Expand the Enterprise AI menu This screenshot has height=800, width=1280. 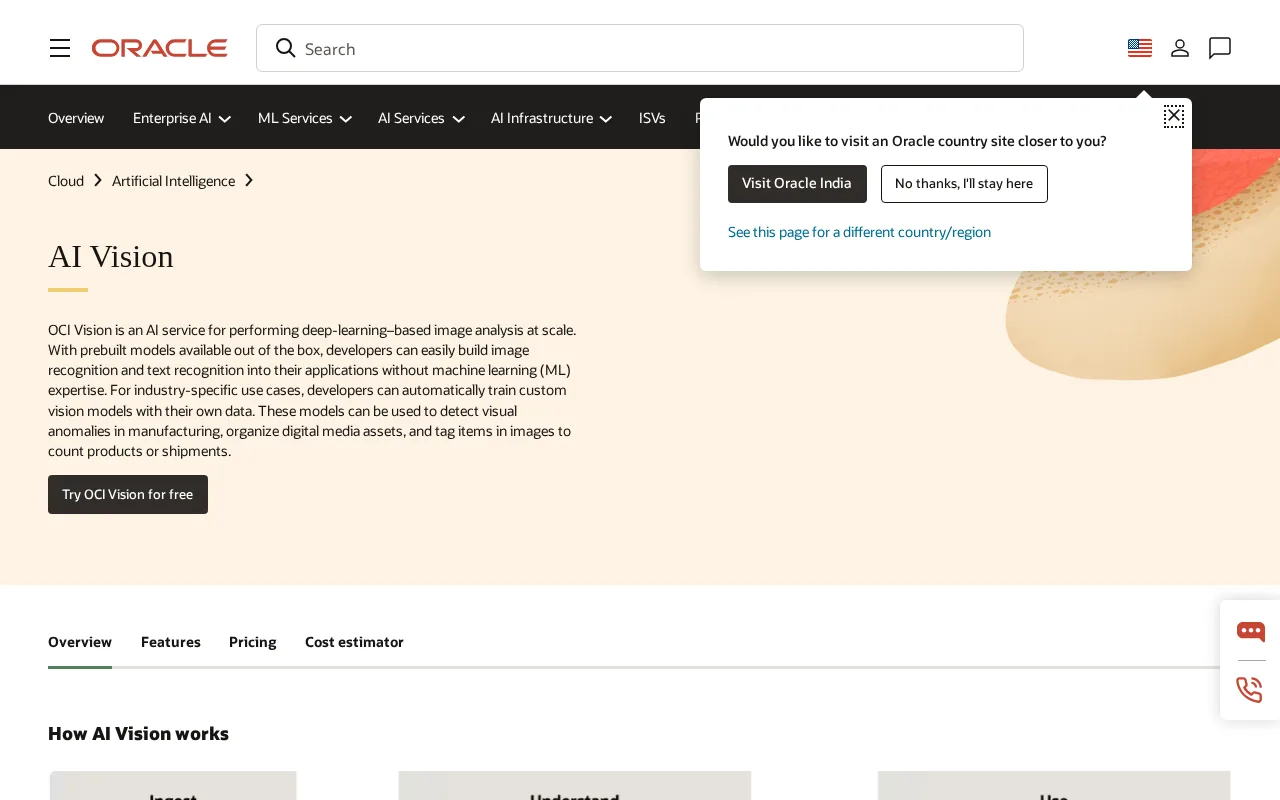pyautogui.click(x=182, y=118)
